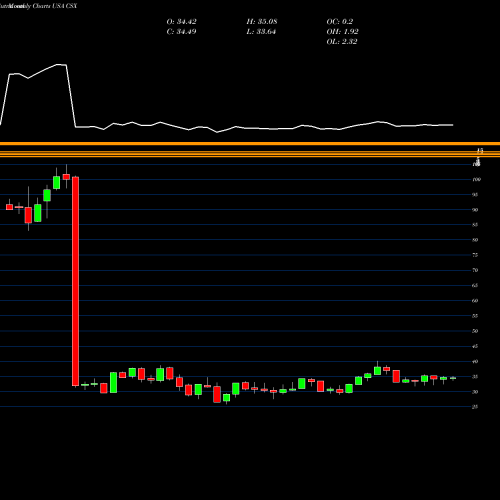Viewport: 500px width, 500px height.
Task: Click the 35 price axis label
Action: 475,377
